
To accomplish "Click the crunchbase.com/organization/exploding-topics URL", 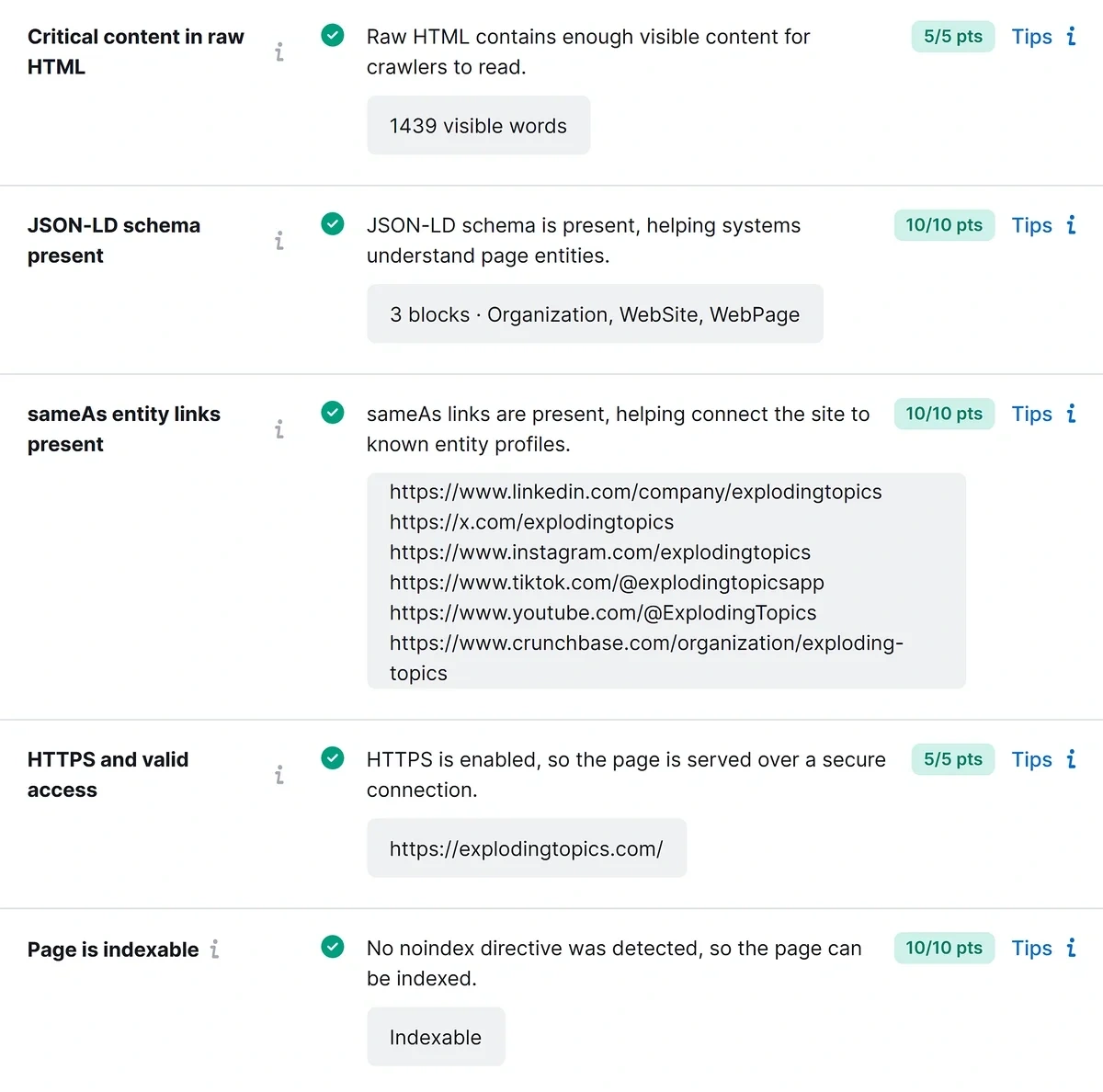I will 646,658.
